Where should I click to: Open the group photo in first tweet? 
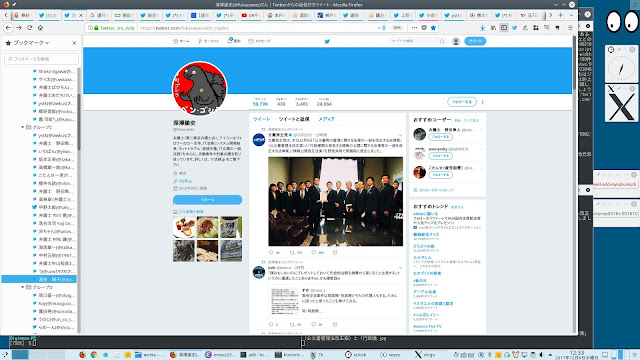pos(336,201)
